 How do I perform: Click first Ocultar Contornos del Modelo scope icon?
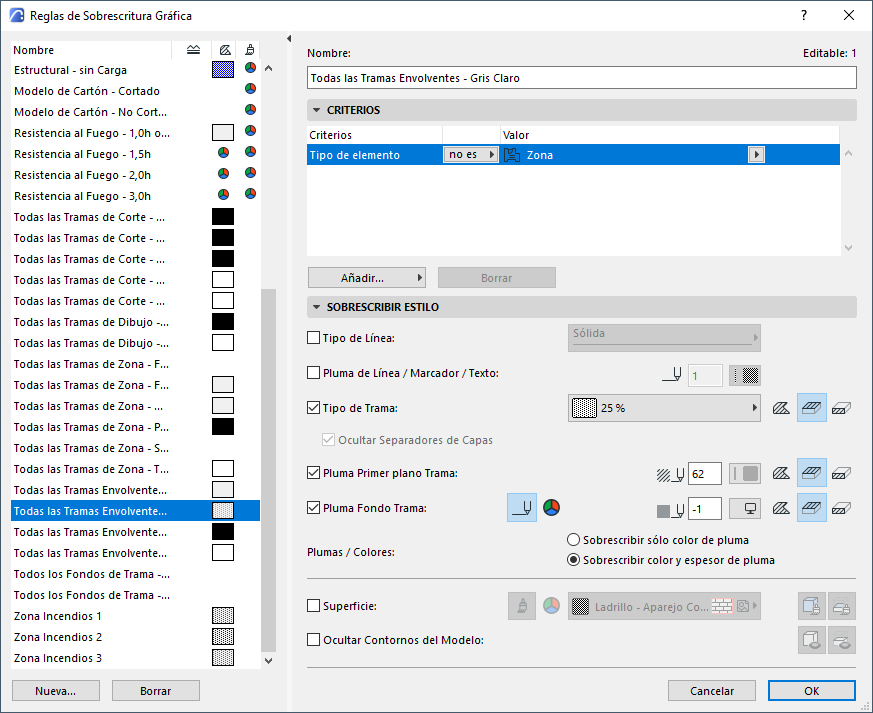(x=812, y=640)
